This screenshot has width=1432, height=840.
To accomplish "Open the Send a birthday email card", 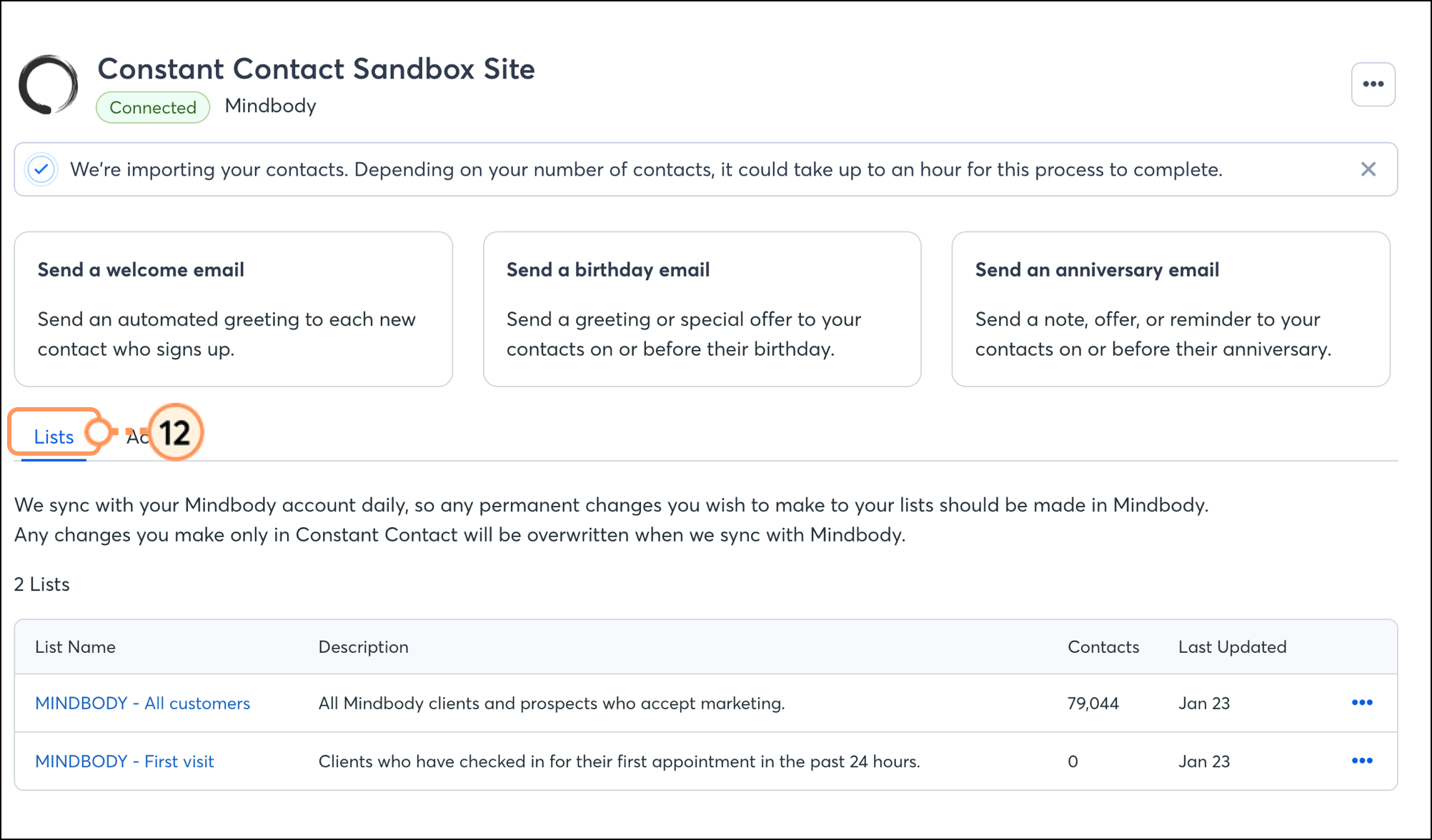I will click(x=702, y=309).
